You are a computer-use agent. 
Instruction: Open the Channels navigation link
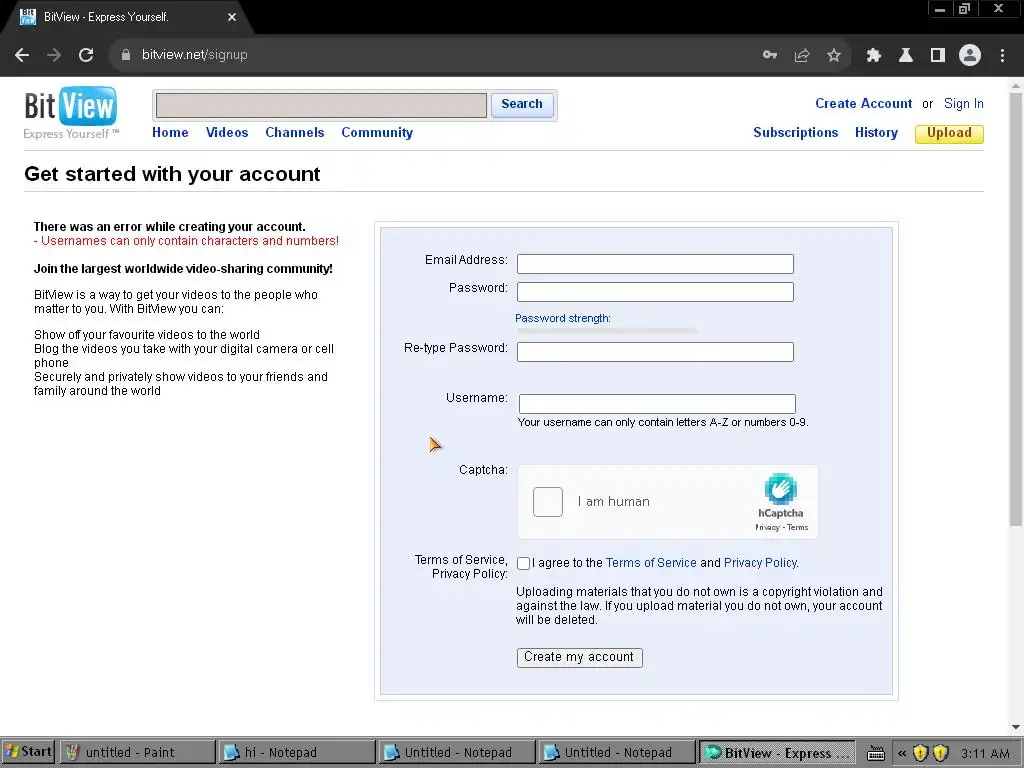(295, 133)
